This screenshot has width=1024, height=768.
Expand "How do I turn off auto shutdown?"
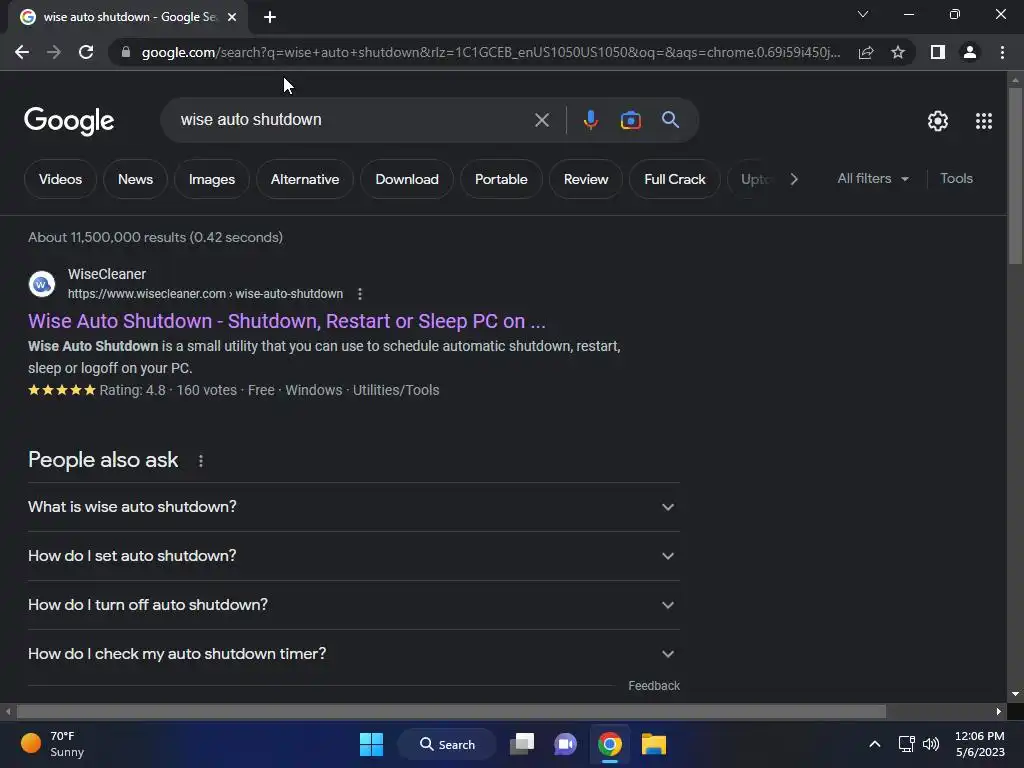[353, 605]
